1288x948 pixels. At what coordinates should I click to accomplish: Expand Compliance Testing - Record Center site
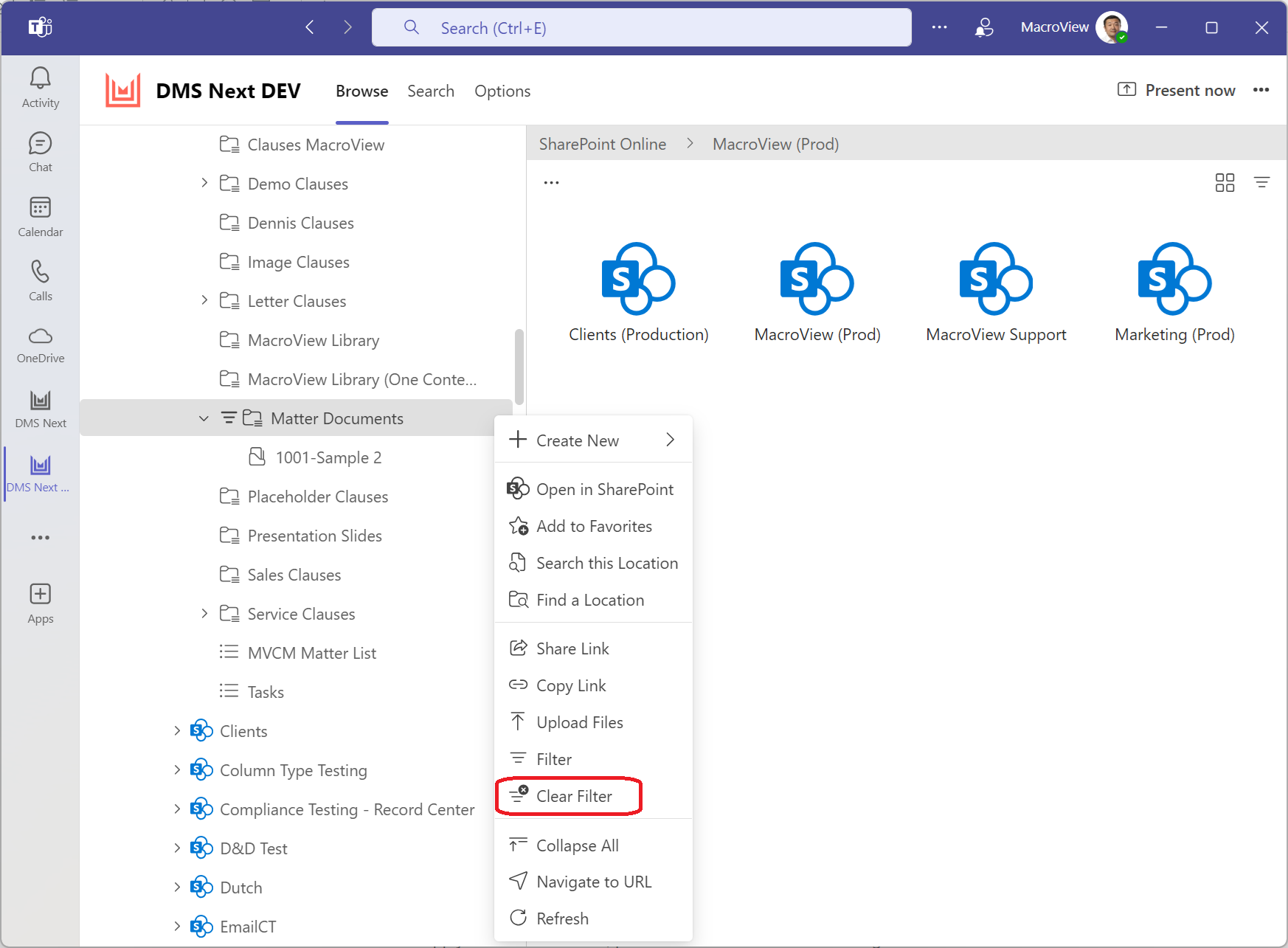(177, 809)
